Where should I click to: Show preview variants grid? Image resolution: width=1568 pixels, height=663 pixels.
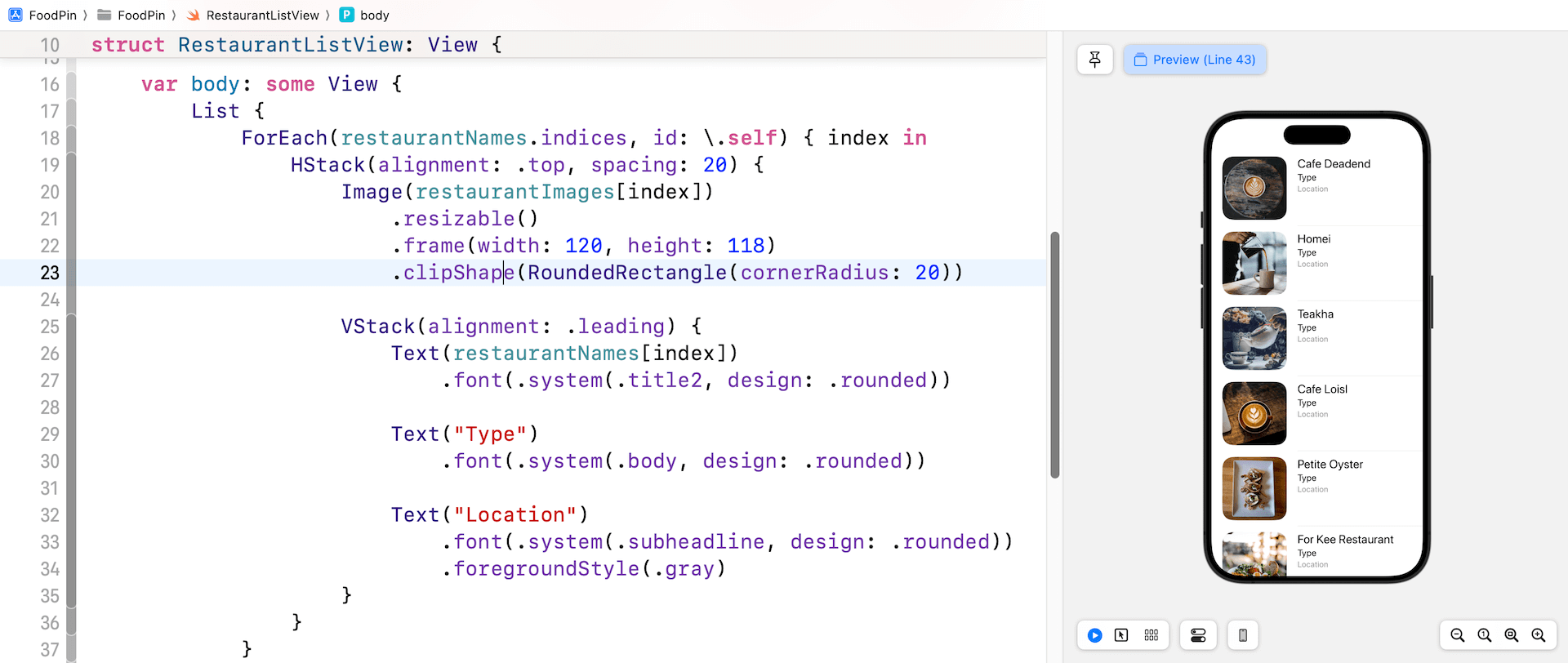(x=1151, y=635)
